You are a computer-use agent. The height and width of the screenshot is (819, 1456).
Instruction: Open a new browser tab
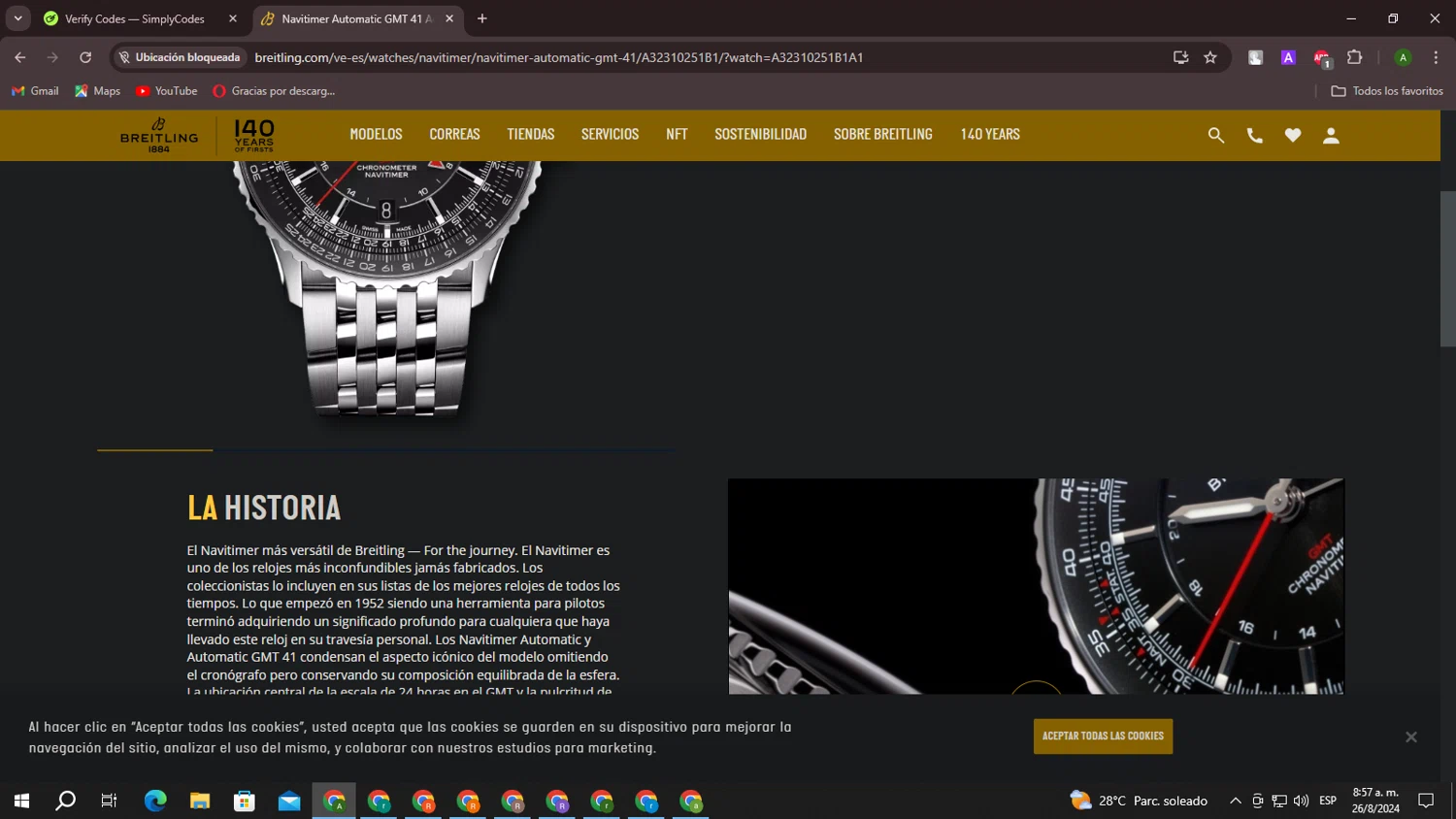click(482, 18)
